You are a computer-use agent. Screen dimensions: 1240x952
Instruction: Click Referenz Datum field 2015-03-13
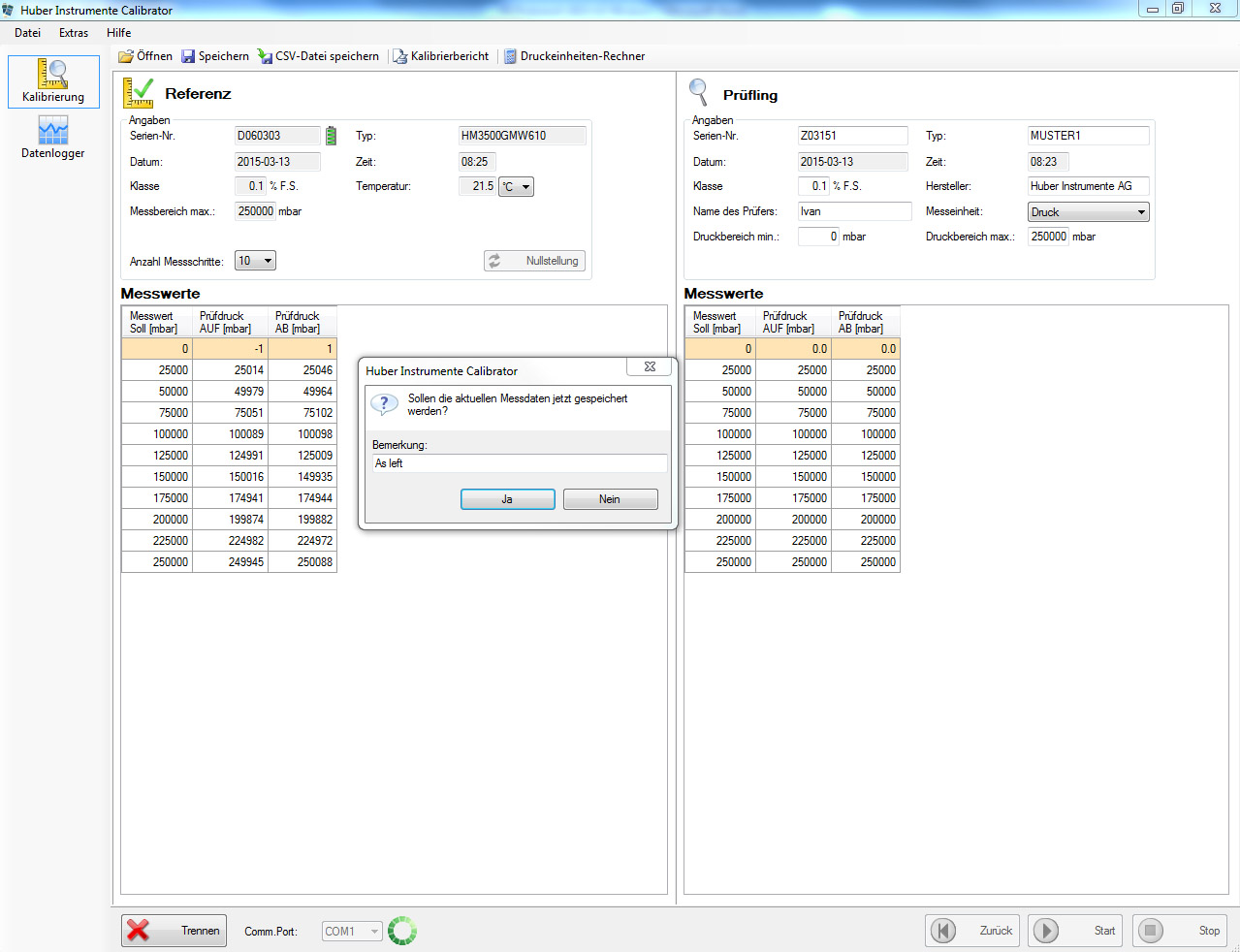pos(277,162)
